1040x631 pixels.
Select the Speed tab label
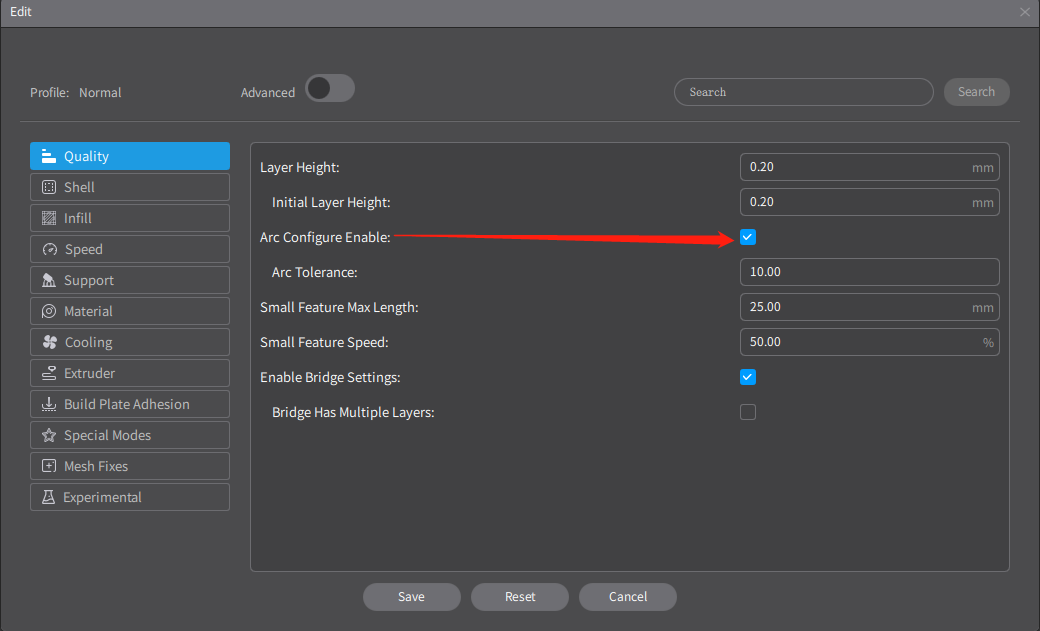tap(84, 249)
